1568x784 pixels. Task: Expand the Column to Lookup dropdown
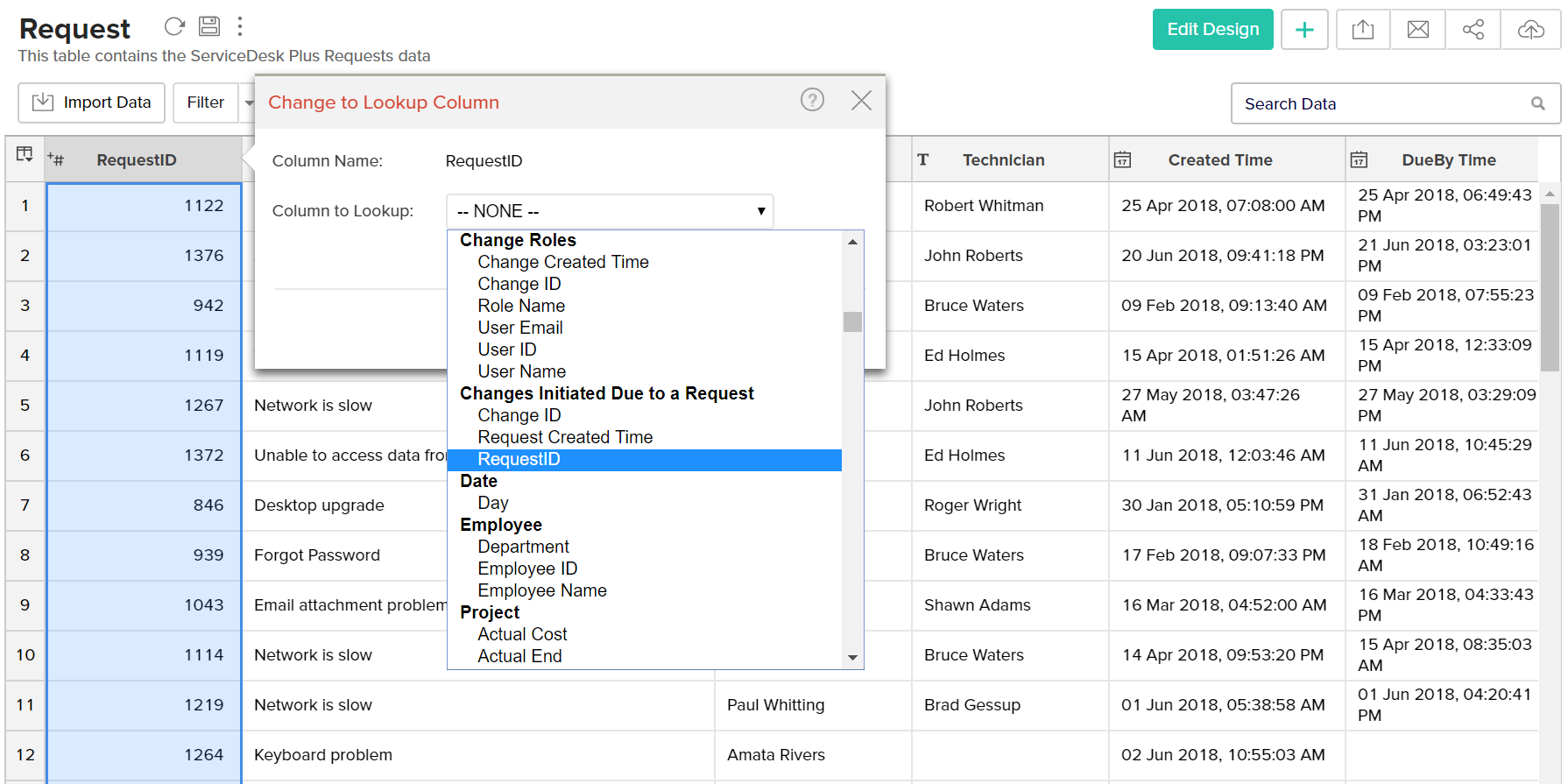point(610,211)
